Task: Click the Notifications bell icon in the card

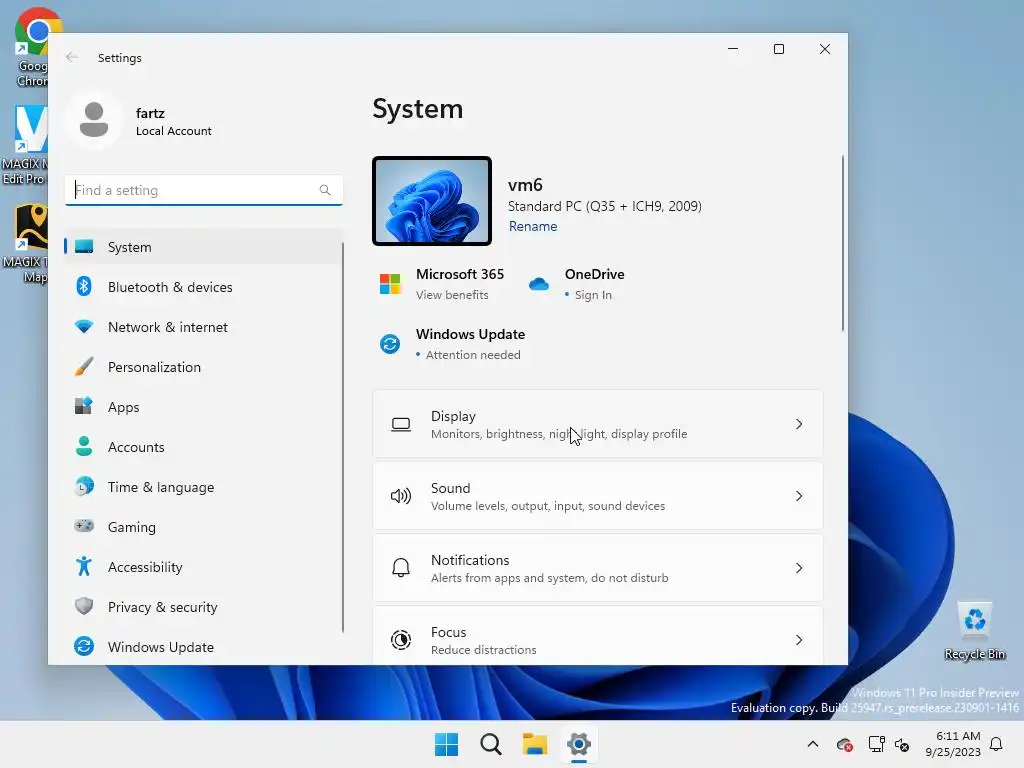Action: point(401,568)
